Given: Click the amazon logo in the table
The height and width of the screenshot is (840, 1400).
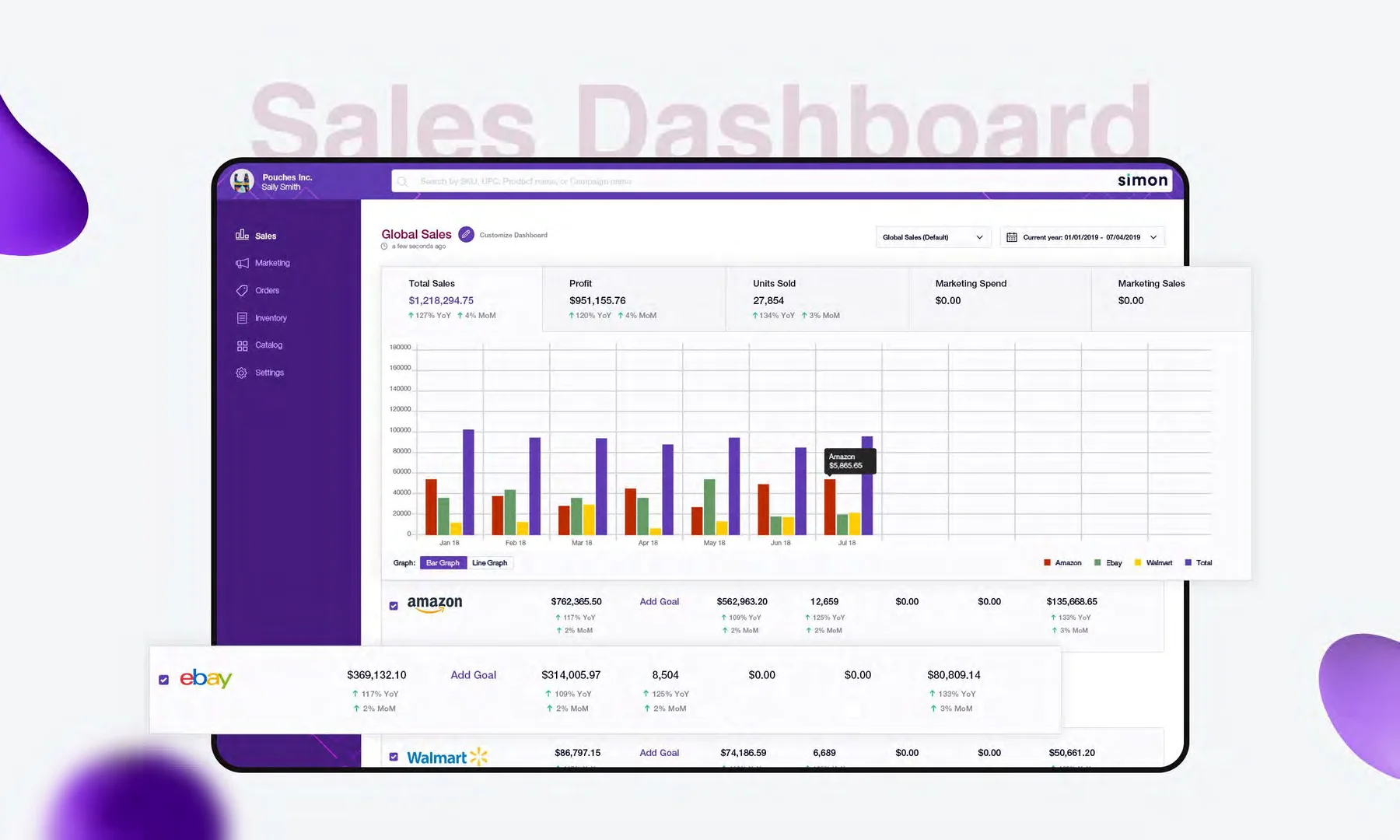Looking at the screenshot, I should pyautogui.click(x=435, y=604).
